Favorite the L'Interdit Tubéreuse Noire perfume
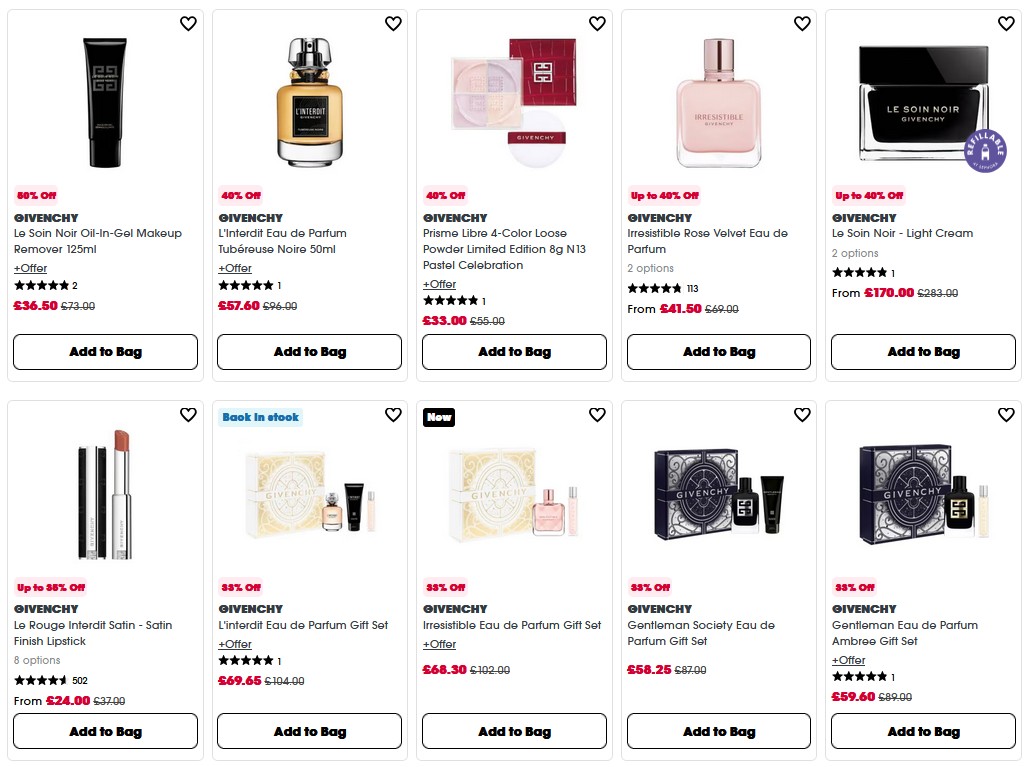1029x767 pixels. 393,23
